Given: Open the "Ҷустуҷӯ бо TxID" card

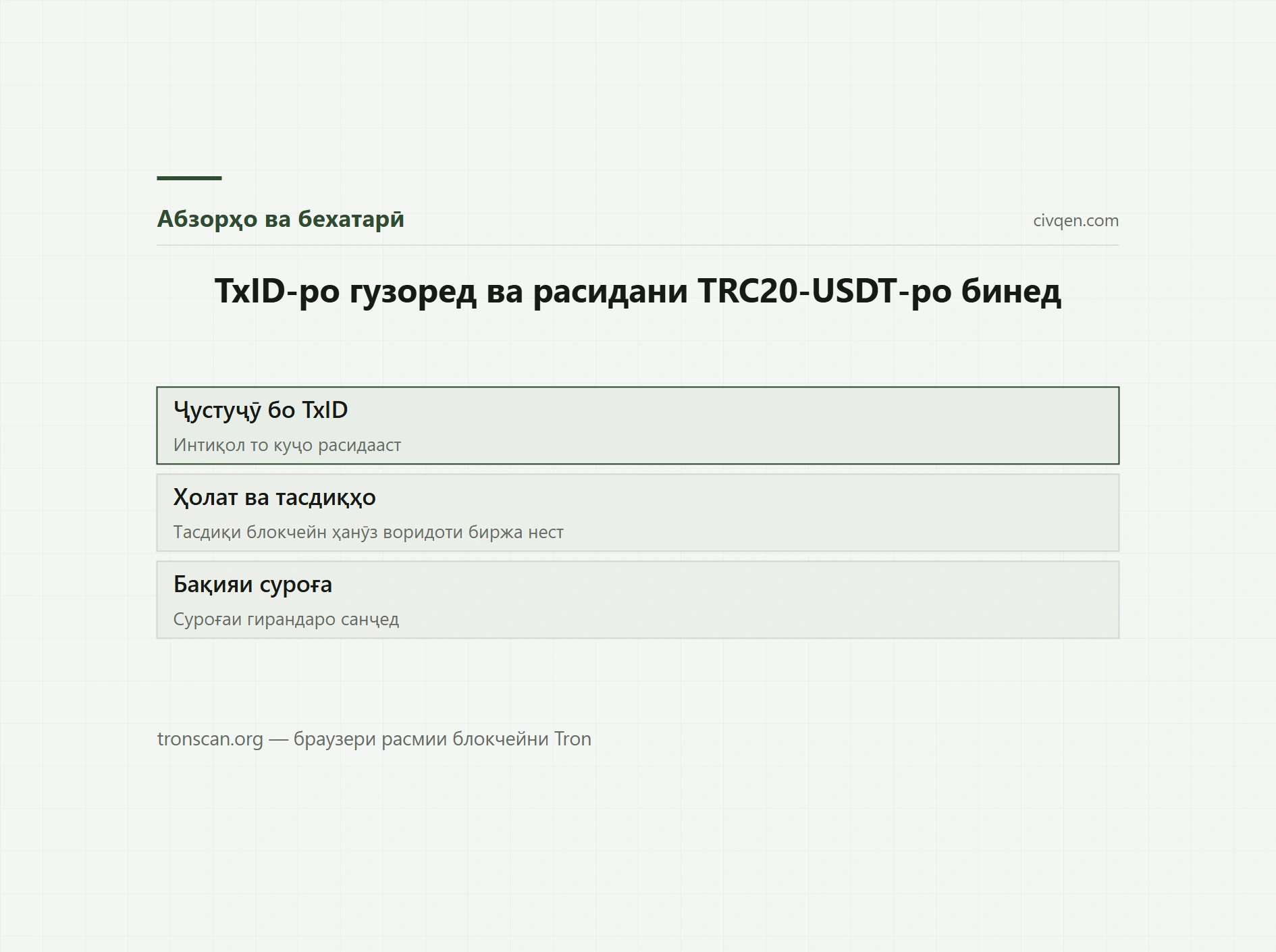Looking at the screenshot, I should (637, 425).
